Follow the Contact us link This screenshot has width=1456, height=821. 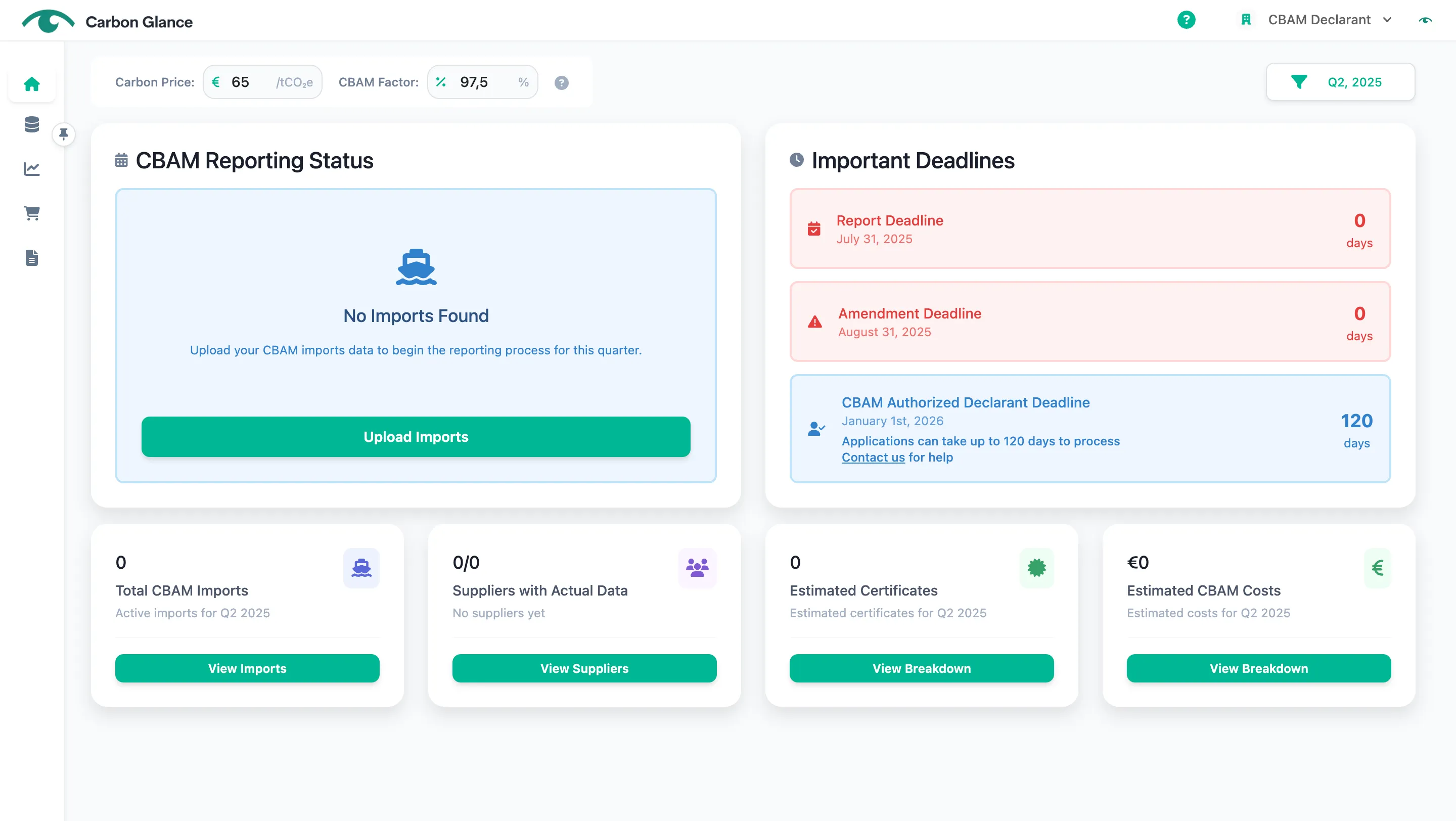(x=873, y=457)
